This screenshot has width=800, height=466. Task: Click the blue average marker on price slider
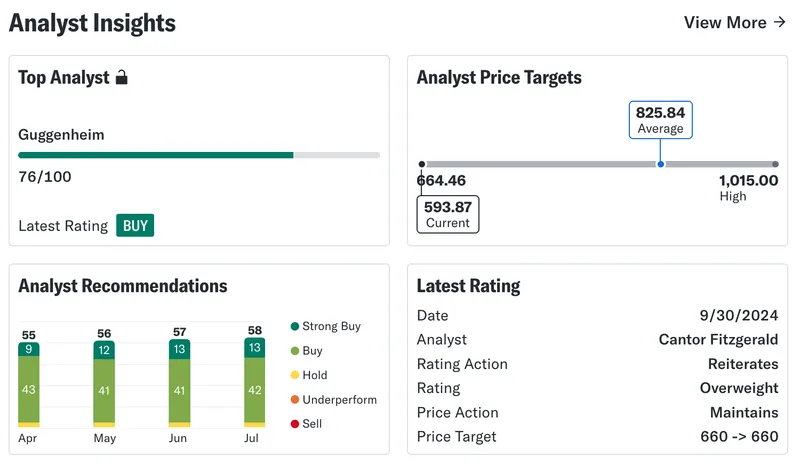pos(661,164)
